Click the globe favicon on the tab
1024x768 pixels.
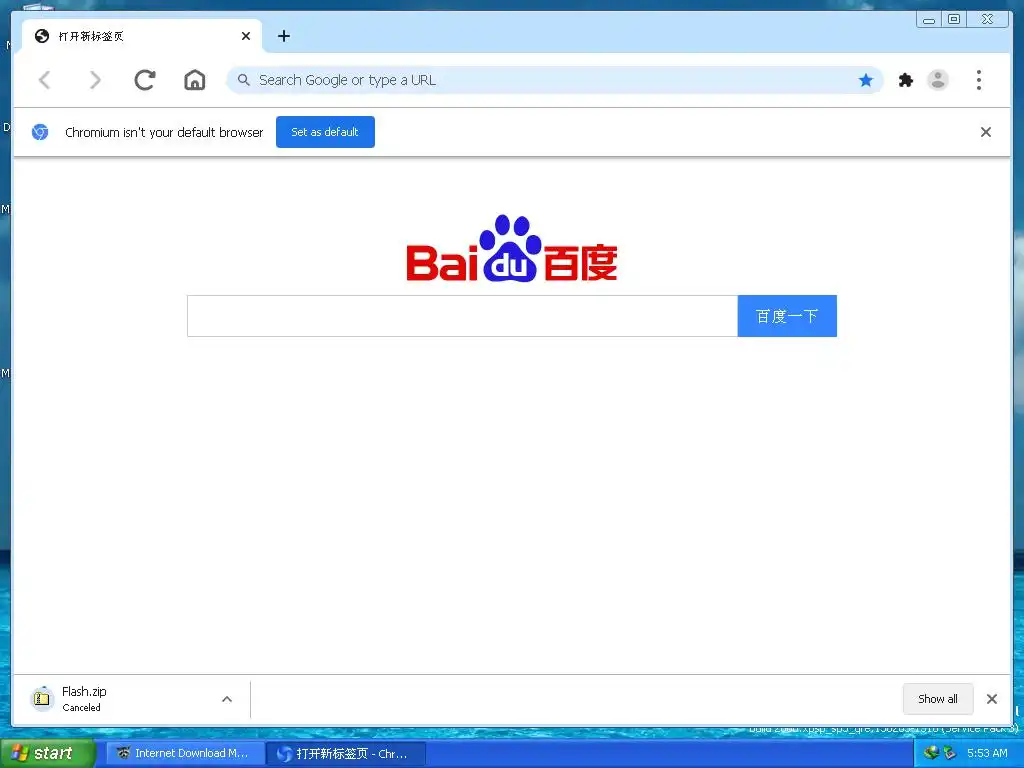(x=42, y=36)
